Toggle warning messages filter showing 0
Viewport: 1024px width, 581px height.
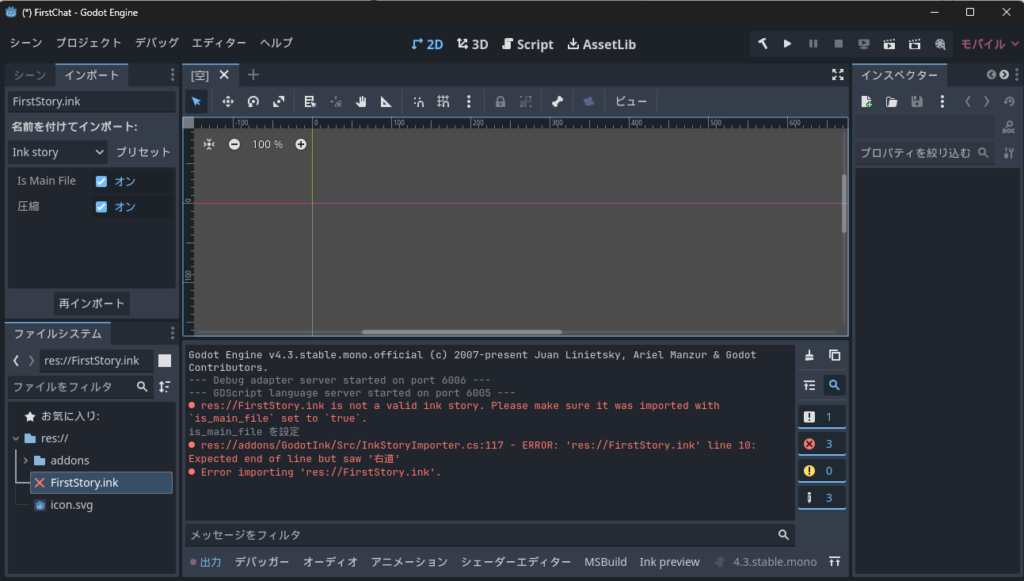point(822,471)
